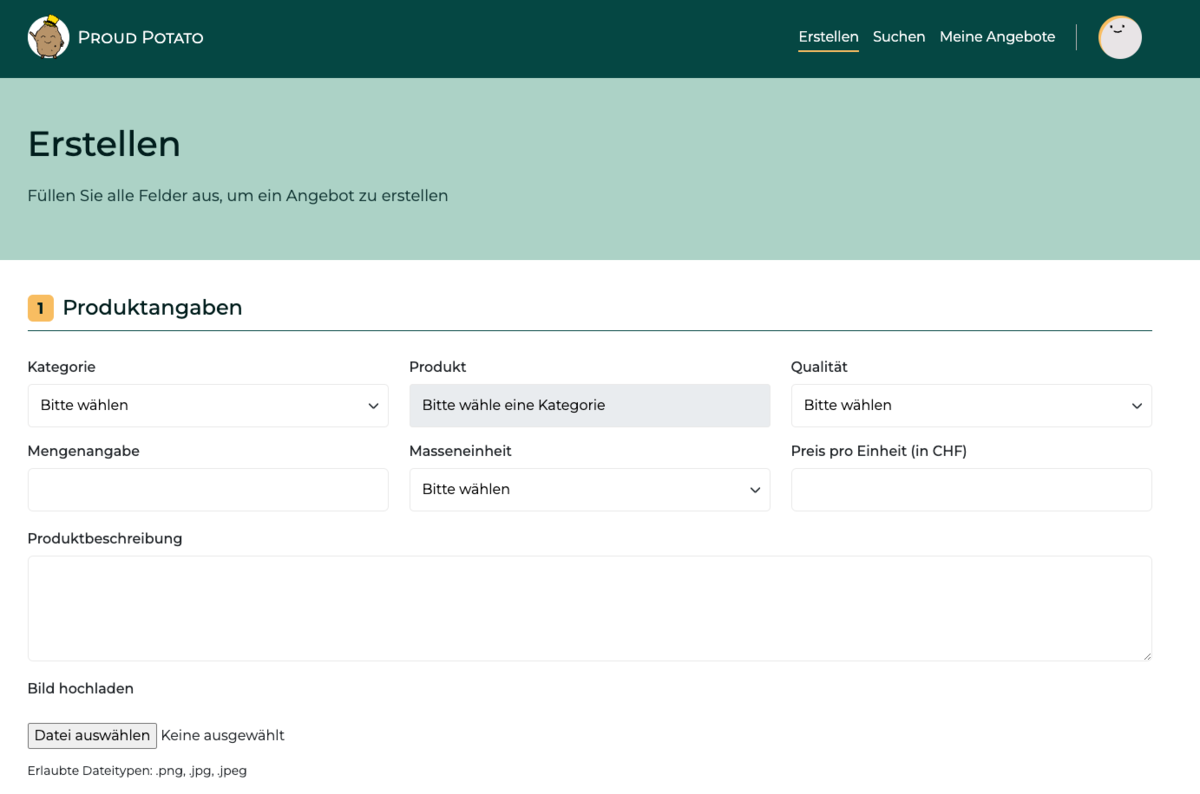Screen dimensions: 1200x794
Task: Click the Produktangaben section heading
Action: point(152,308)
